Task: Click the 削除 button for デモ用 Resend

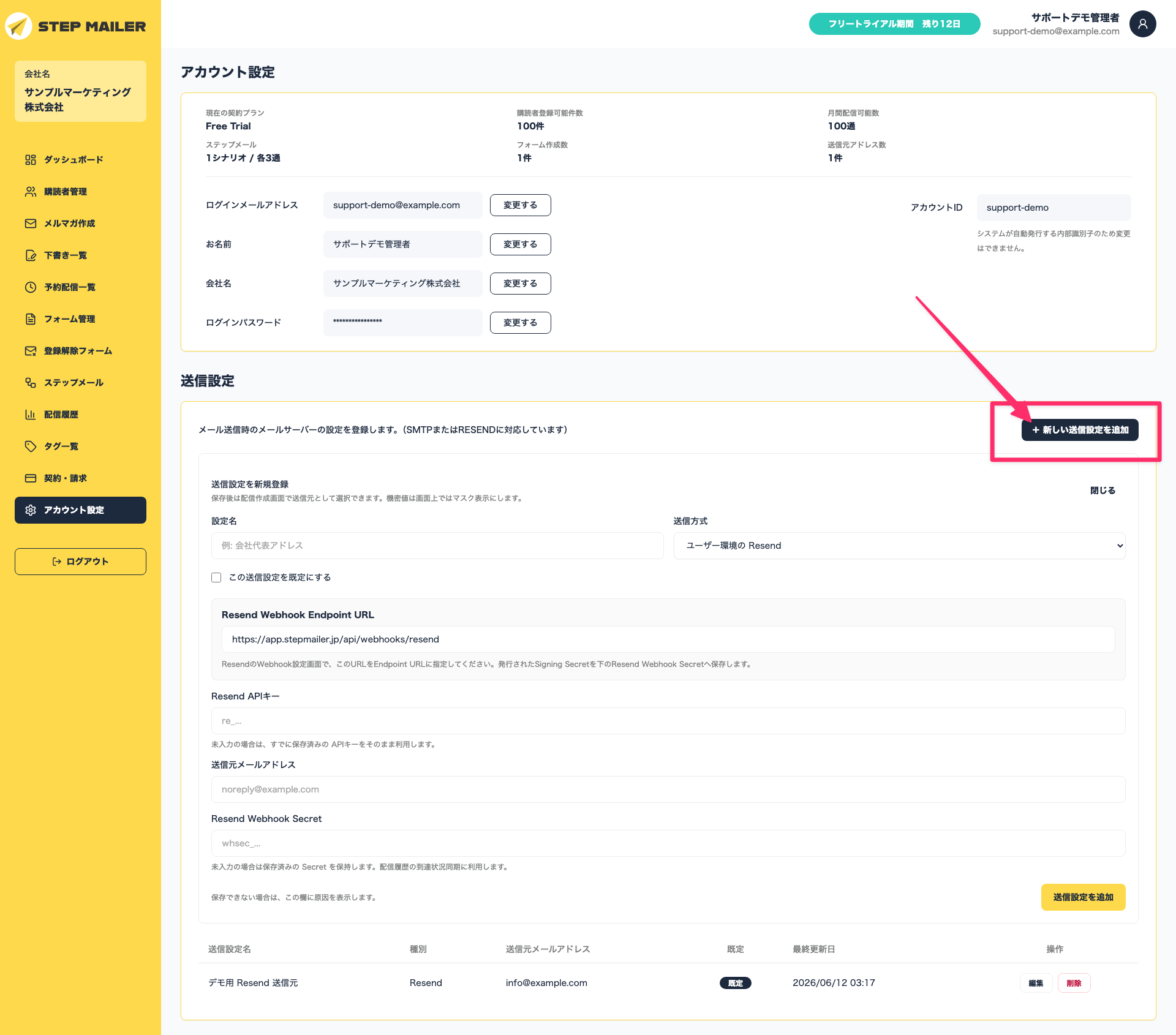Action: 1074,983
